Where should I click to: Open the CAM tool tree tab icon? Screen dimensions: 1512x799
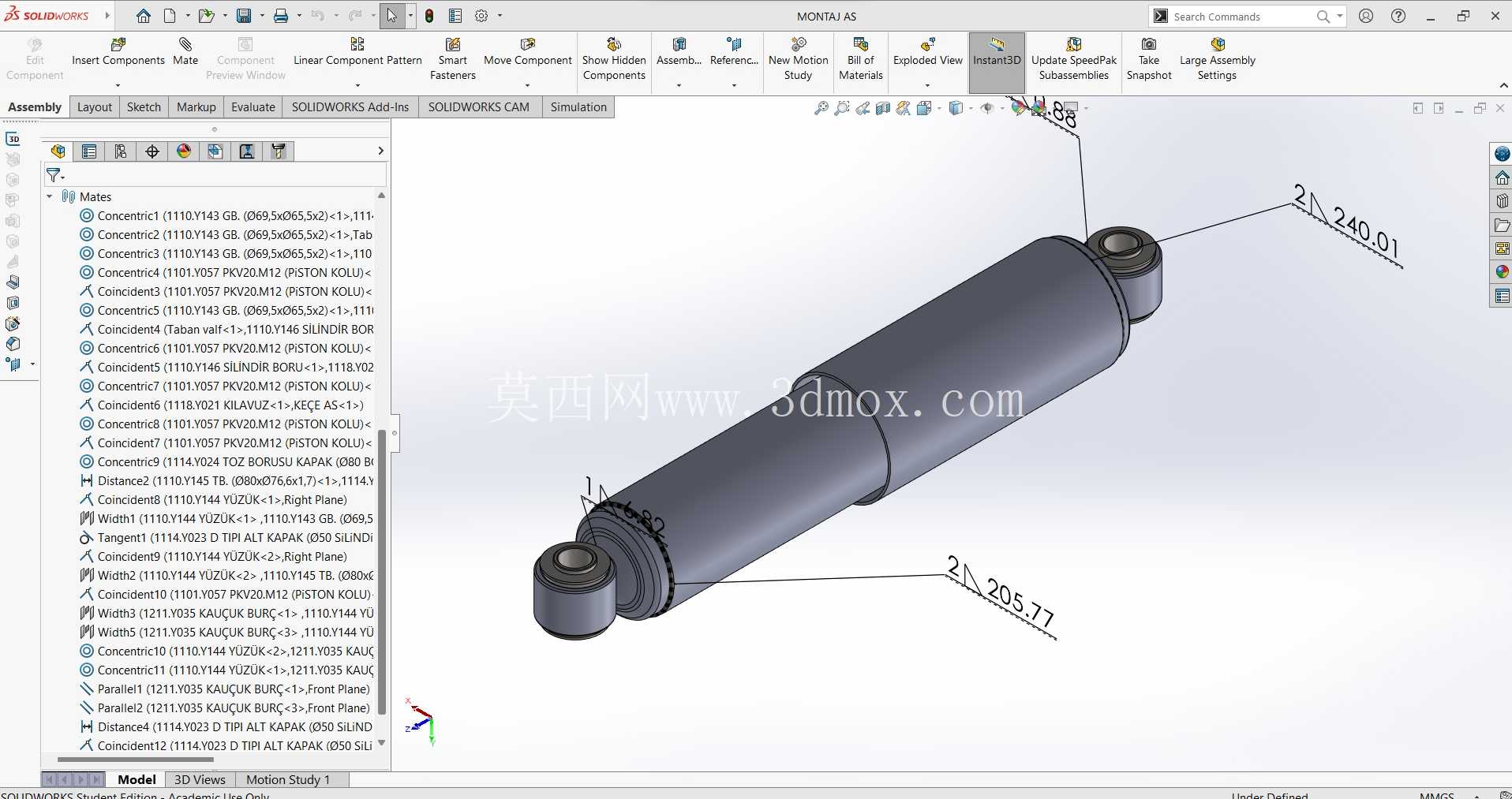tap(279, 151)
